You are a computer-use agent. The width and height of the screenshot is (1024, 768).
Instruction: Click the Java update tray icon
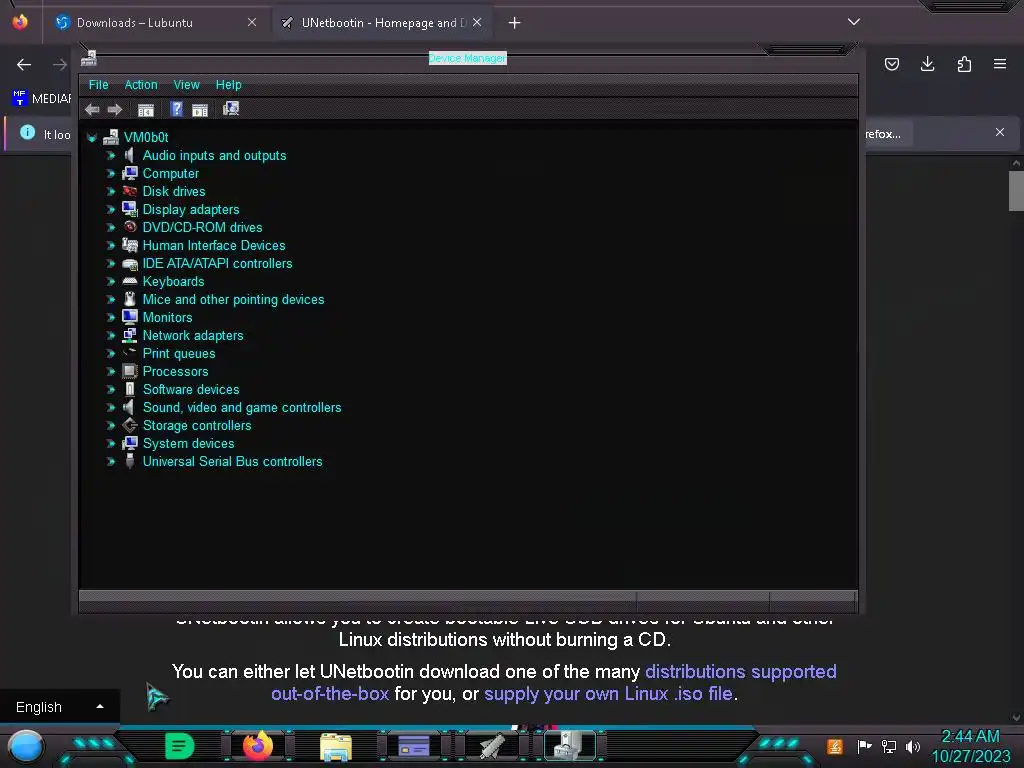(835, 746)
